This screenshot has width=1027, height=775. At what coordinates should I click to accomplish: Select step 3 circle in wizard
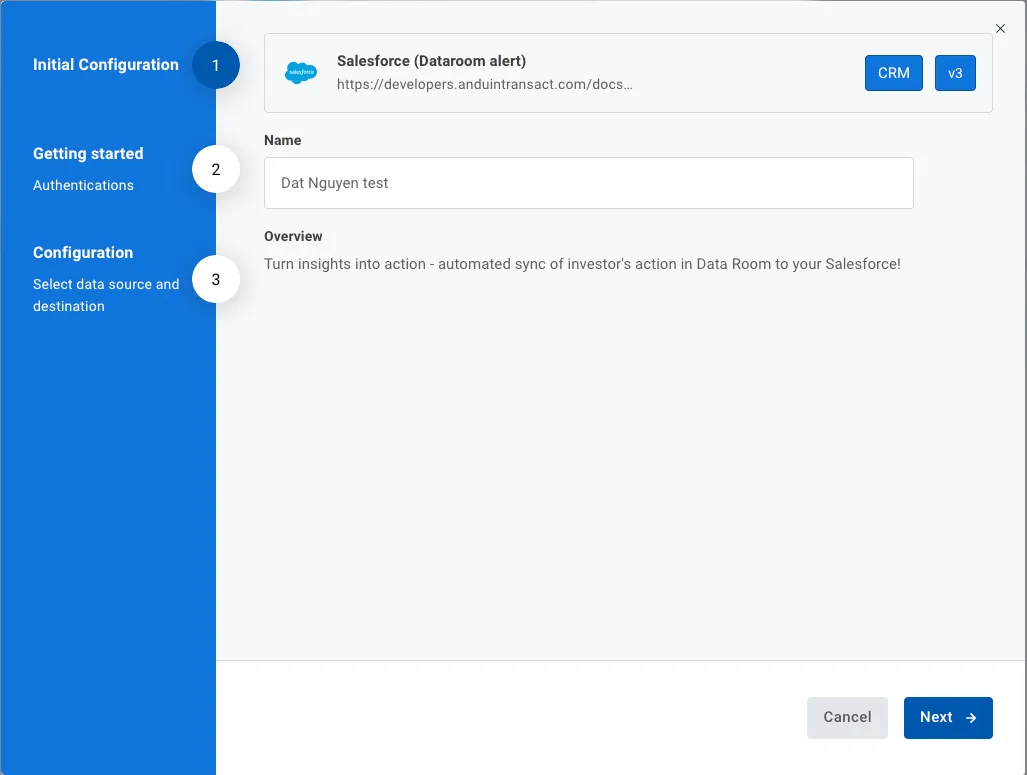pos(215,280)
